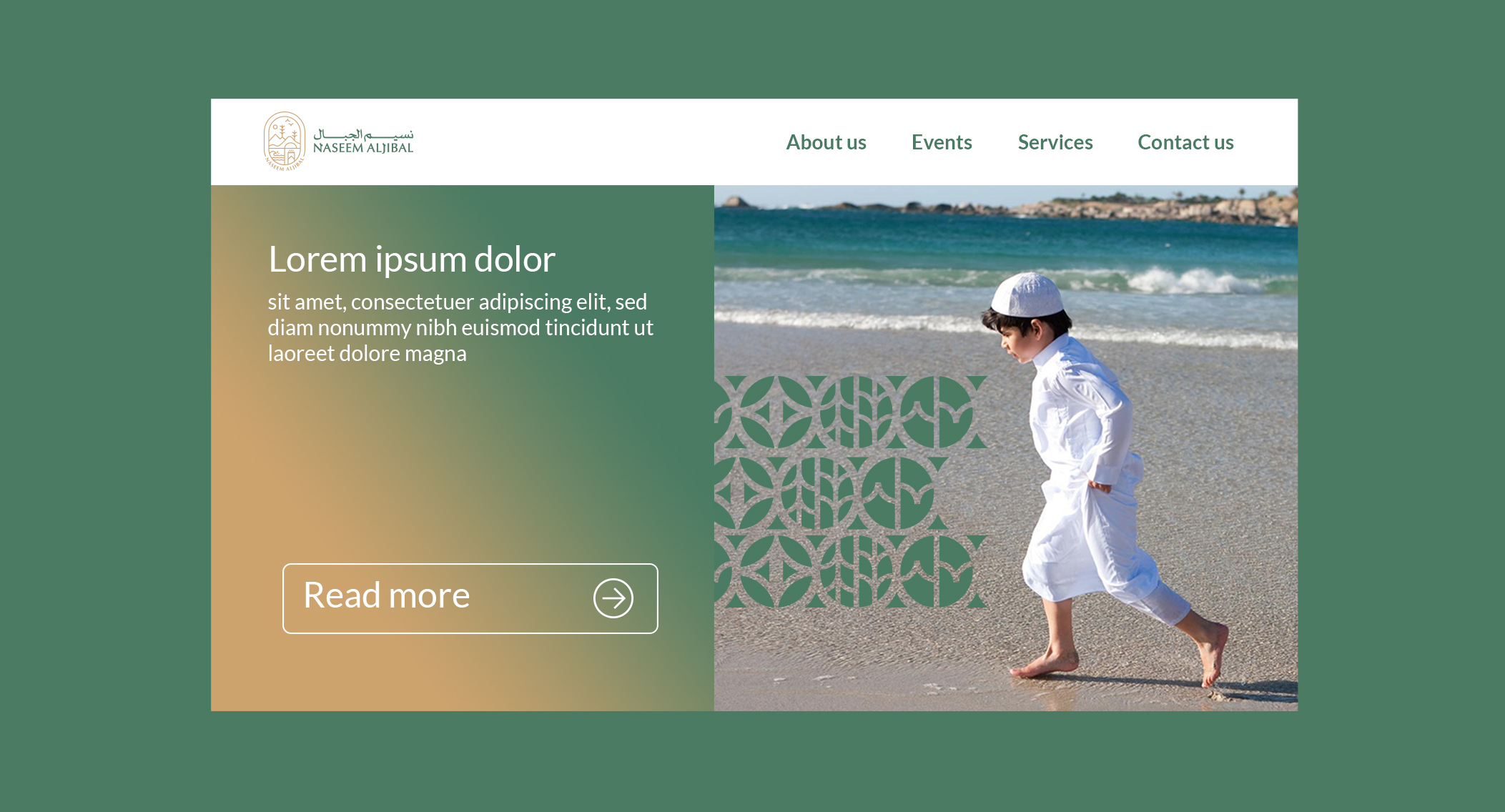The image size is (1505, 812).
Task: Click the Lorem ipsum dolor headline
Action: pyautogui.click(x=412, y=259)
